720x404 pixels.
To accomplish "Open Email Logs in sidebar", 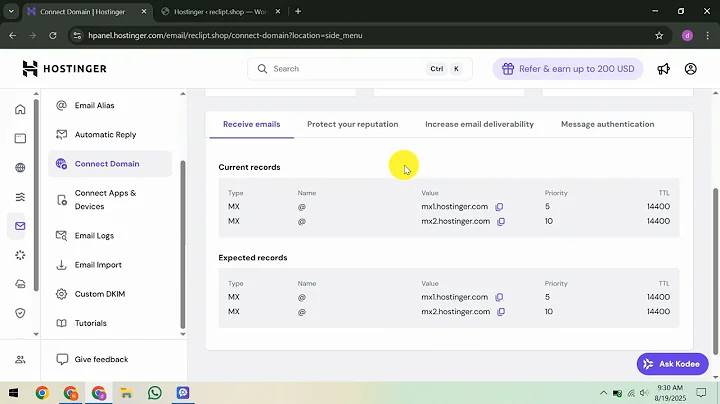I will [110, 236].
